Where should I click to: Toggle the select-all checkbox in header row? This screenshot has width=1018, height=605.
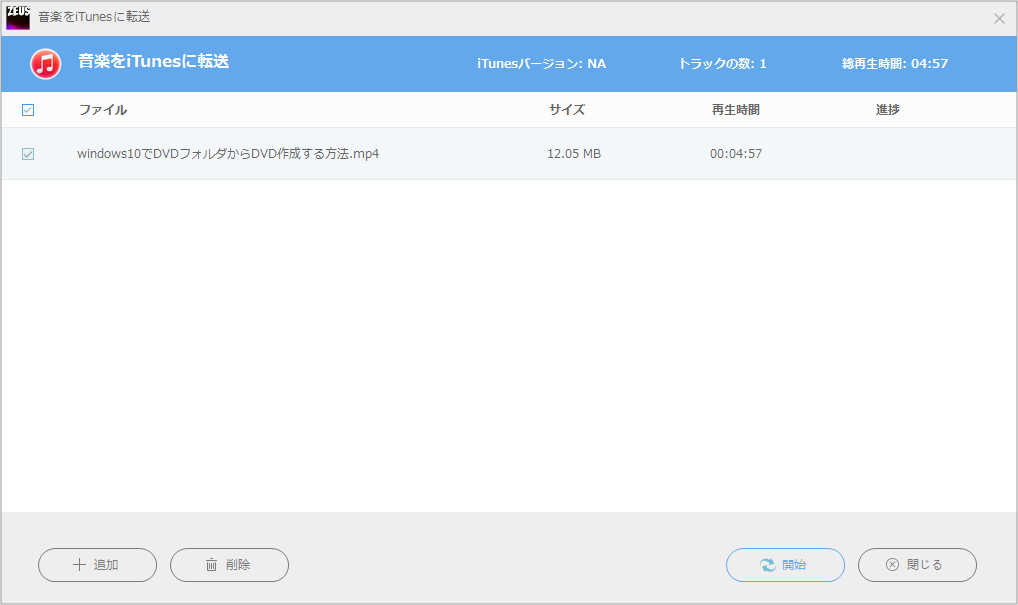(x=28, y=110)
